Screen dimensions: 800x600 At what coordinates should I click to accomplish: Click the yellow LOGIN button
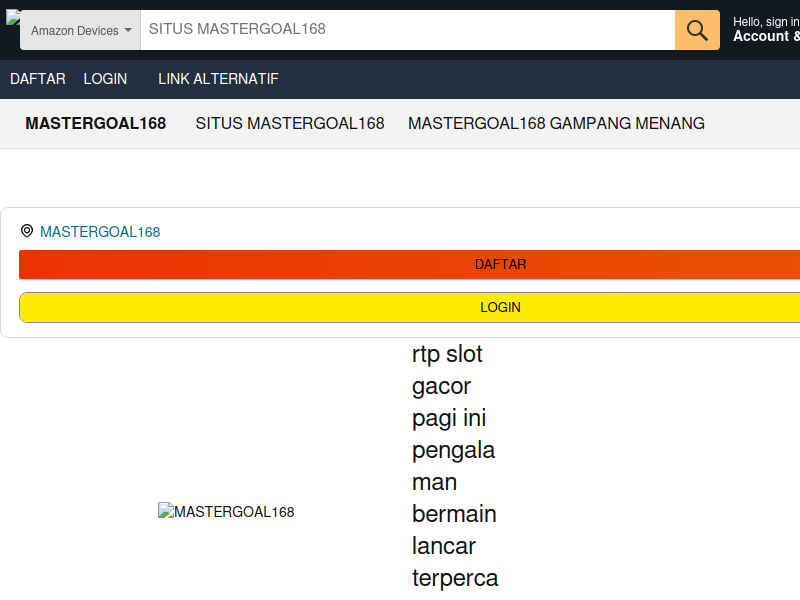tap(409, 307)
